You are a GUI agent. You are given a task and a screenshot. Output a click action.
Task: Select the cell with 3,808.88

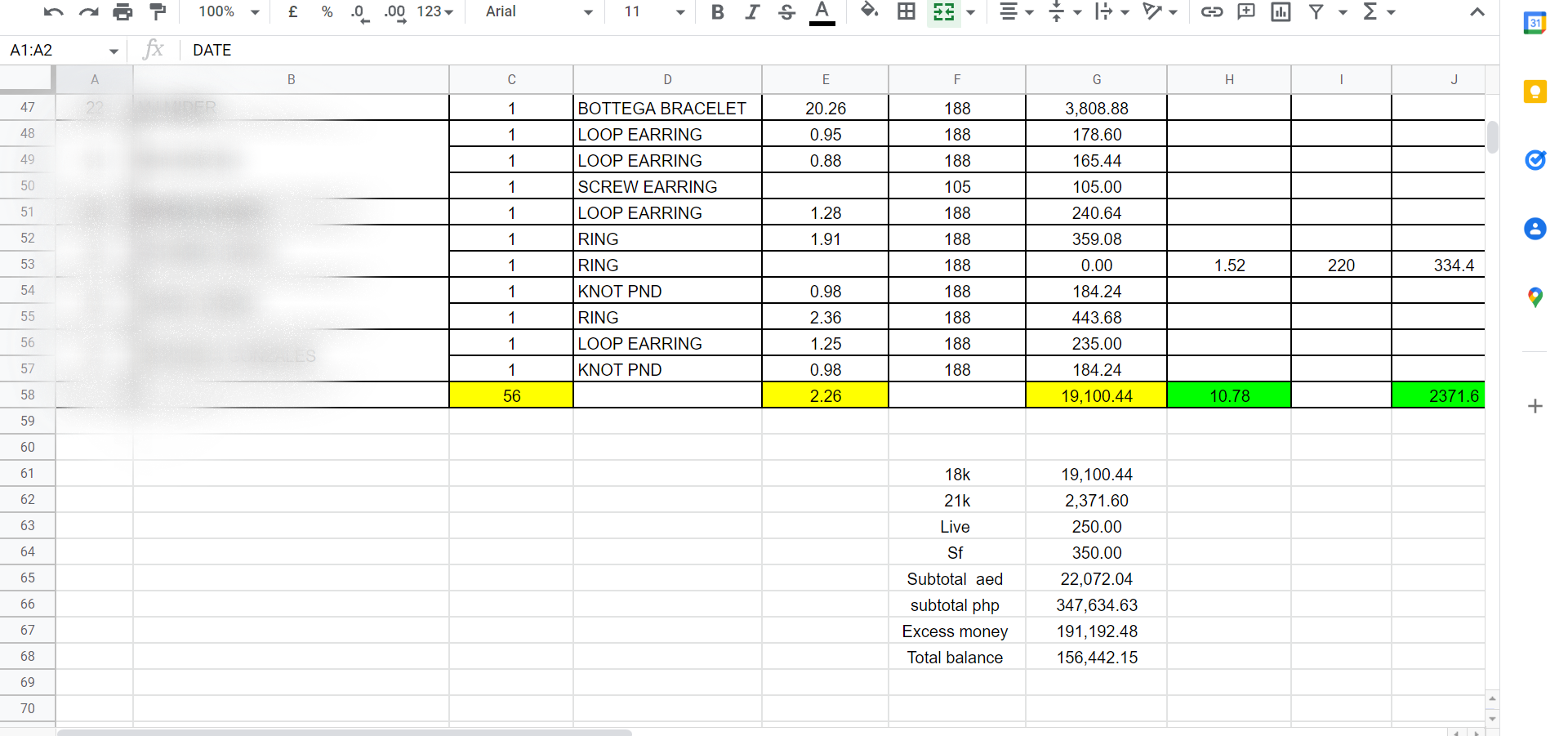(1097, 108)
